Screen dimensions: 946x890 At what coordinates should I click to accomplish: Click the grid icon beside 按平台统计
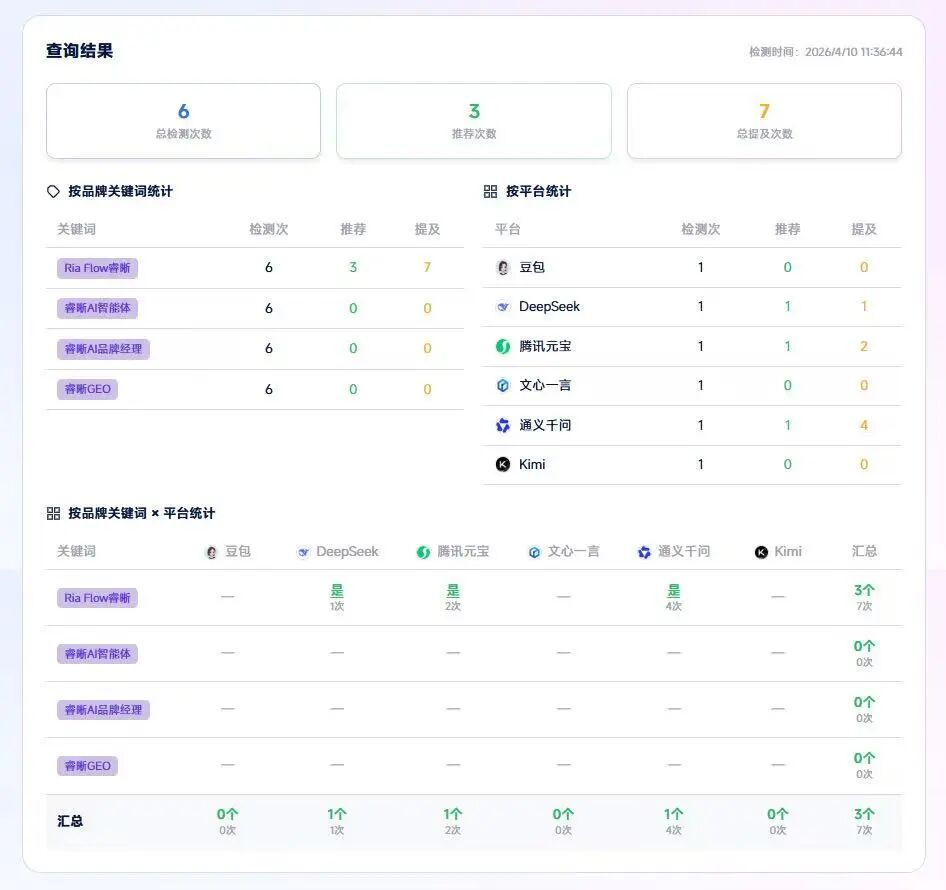490,191
